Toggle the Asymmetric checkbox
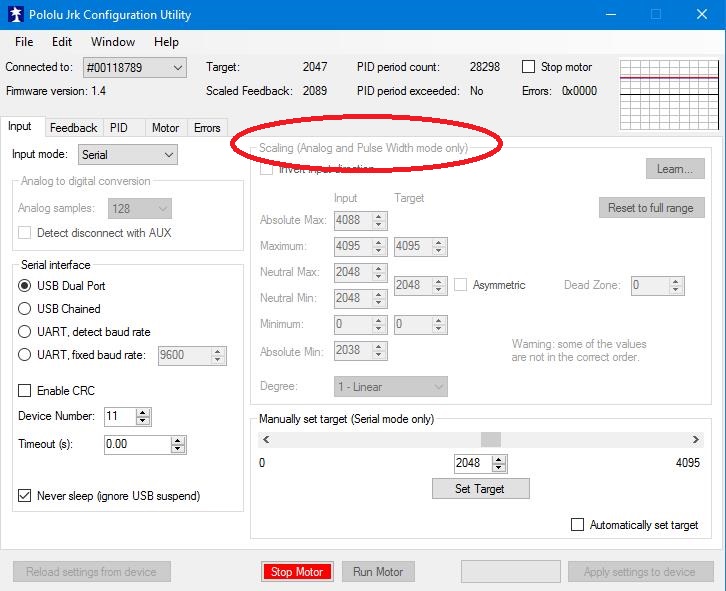The image size is (726, 591). [460, 285]
